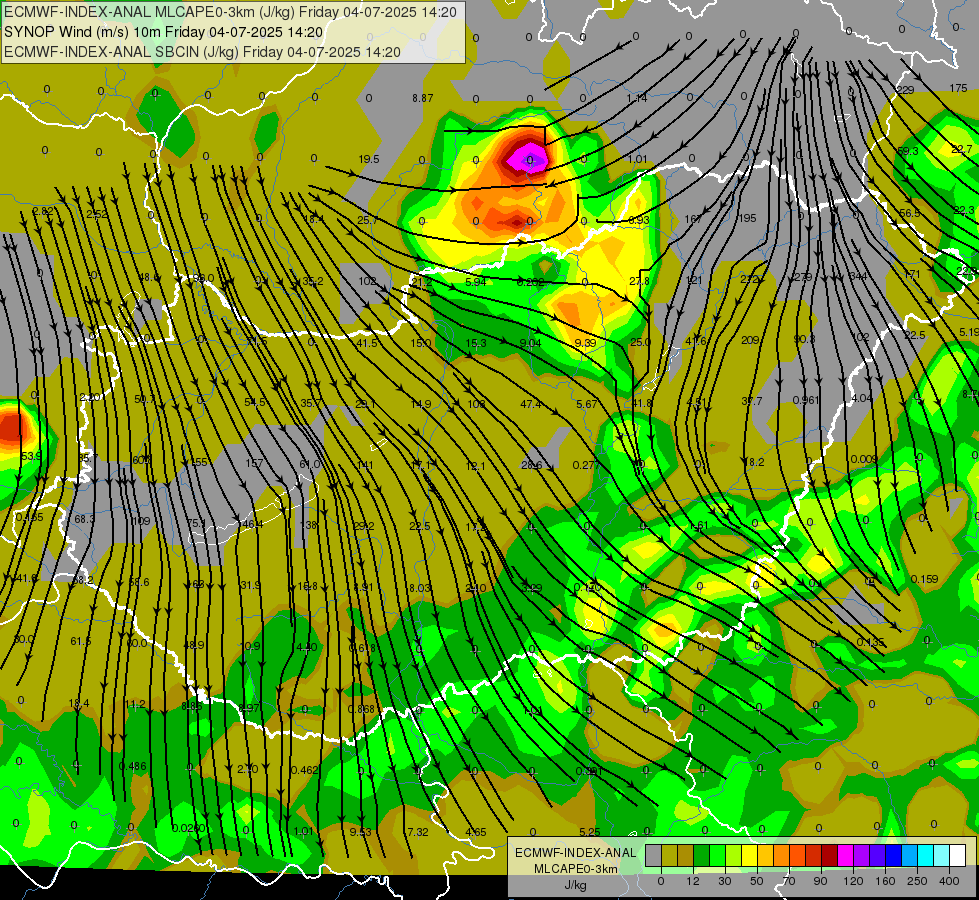This screenshot has height=900, width=979.
Task: Click the map value 59.3
Action: click(x=908, y=151)
